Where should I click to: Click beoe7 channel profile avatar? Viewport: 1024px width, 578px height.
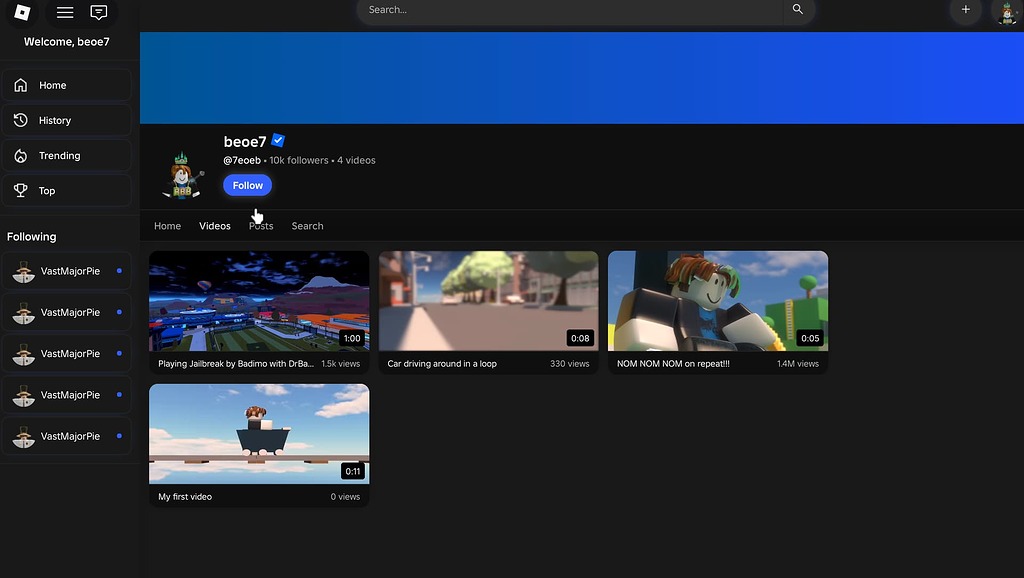click(184, 175)
